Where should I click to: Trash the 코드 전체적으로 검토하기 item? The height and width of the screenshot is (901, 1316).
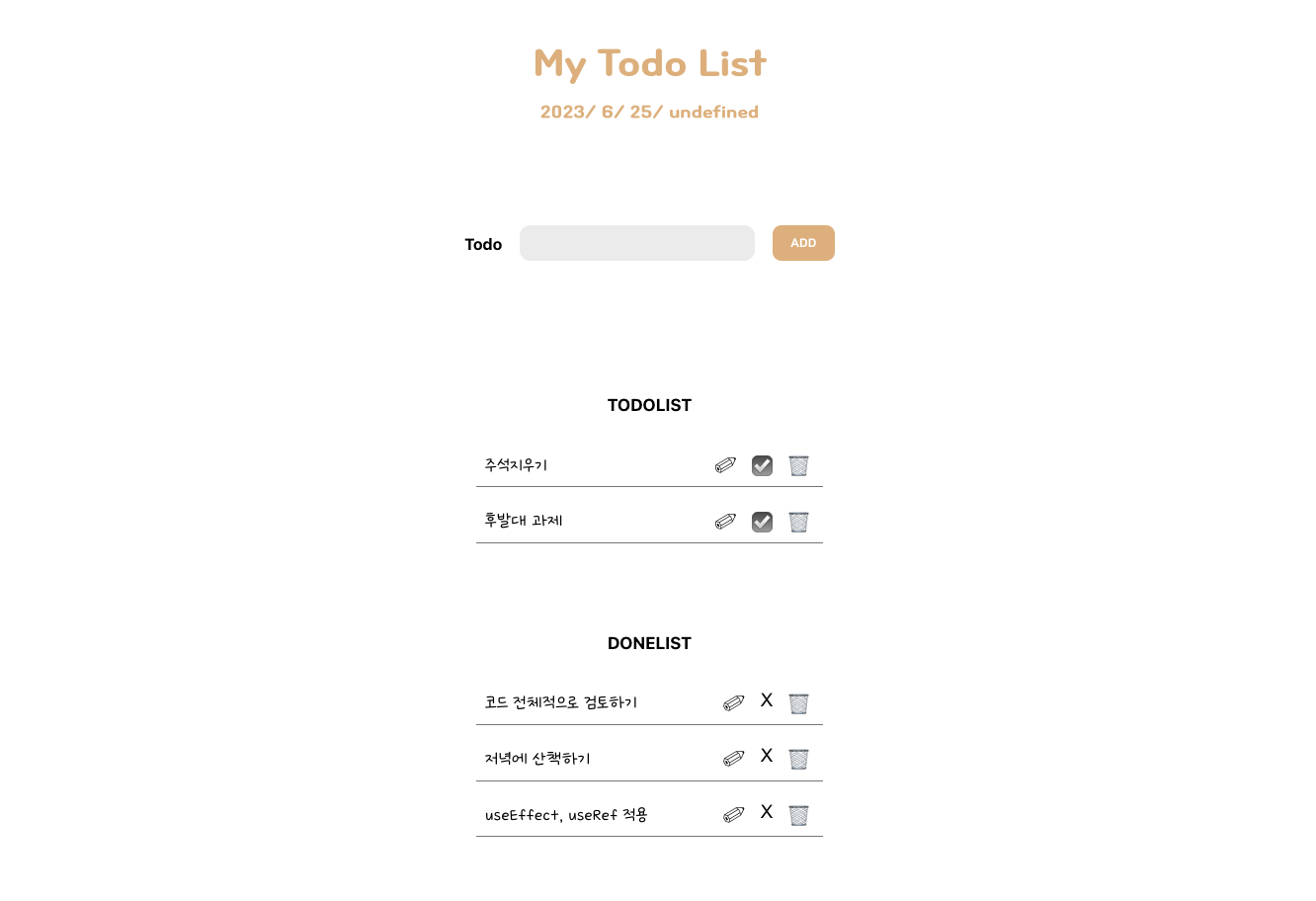(798, 702)
